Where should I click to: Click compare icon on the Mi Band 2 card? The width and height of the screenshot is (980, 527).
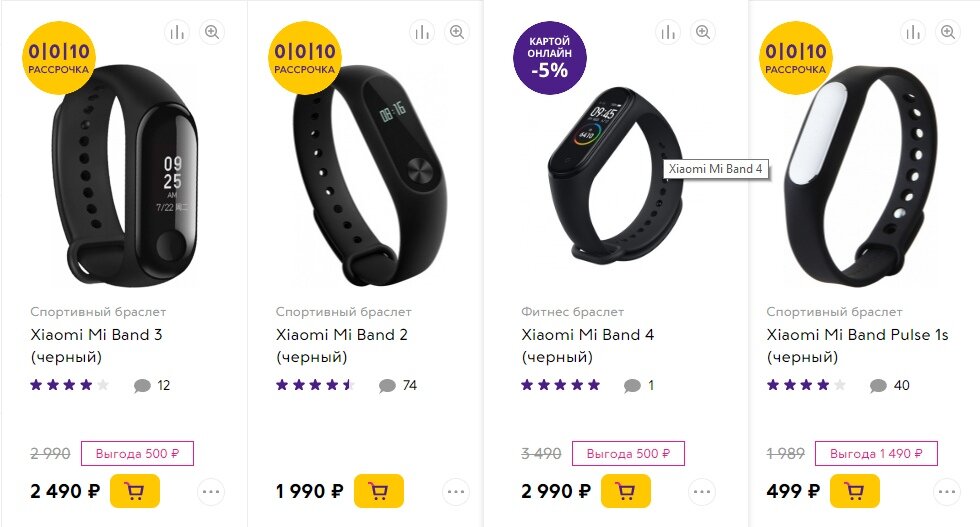coord(422,32)
